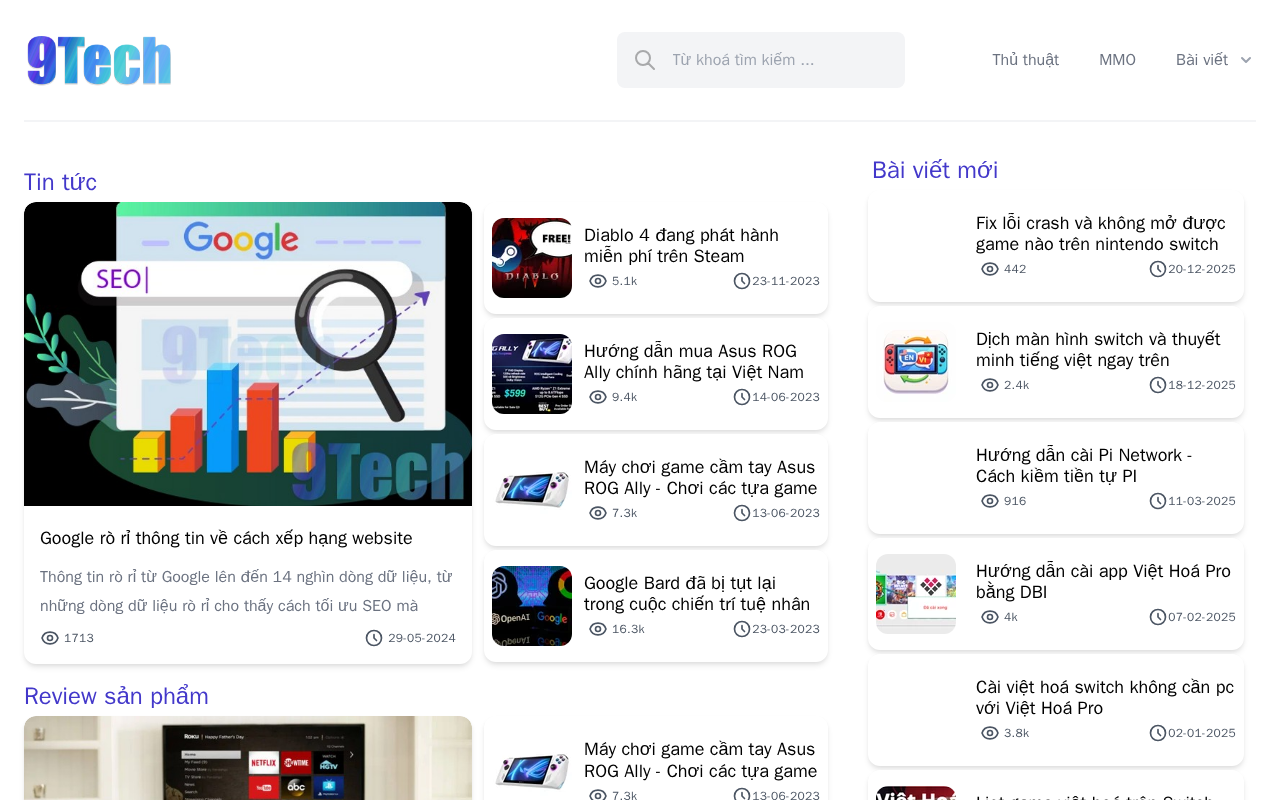Click the Switch EN-VI translation thumbnail

click(x=916, y=362)
